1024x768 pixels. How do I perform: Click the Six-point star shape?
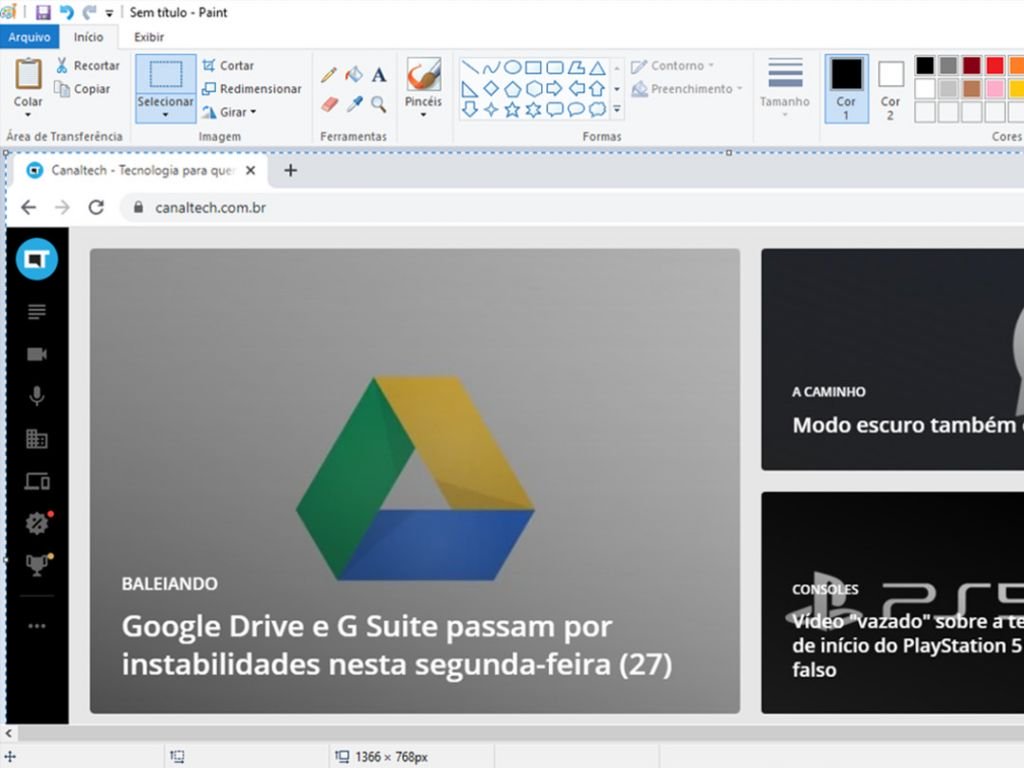pos(534,109)
